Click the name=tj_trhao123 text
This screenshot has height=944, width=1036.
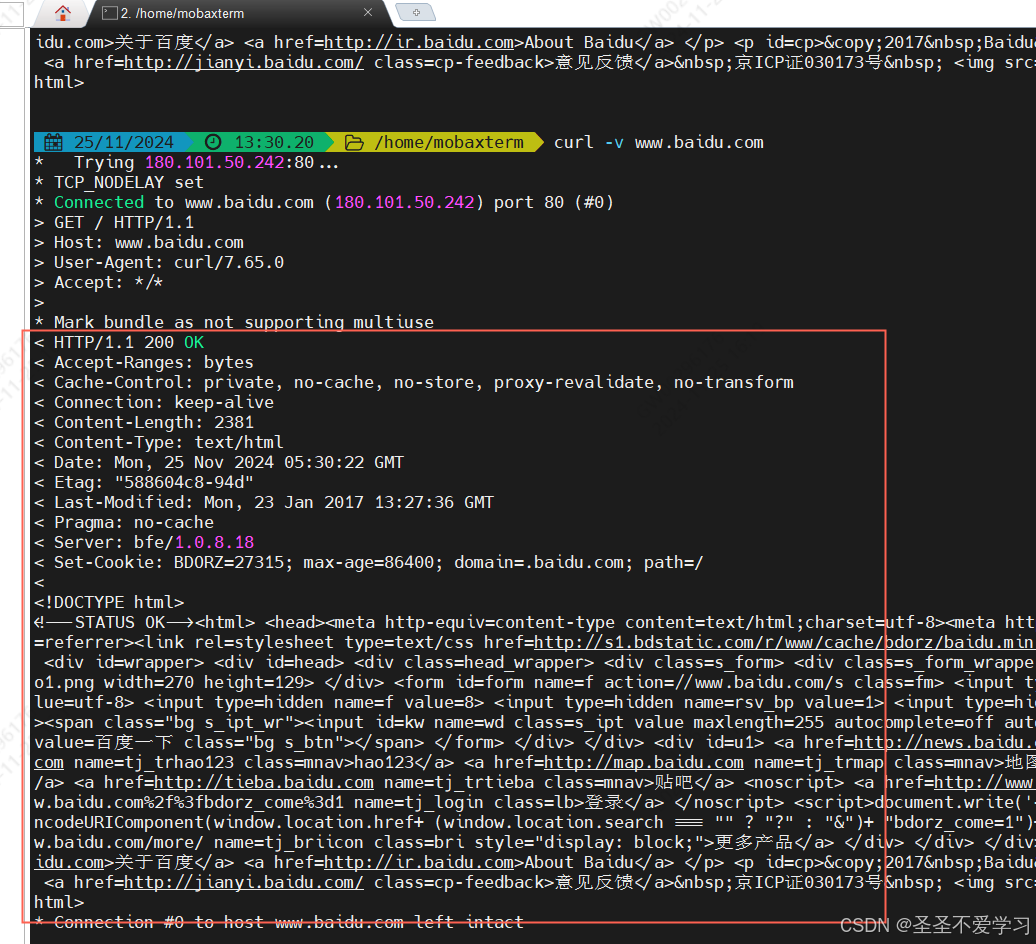pyautogui.click(x=153, y=762)
